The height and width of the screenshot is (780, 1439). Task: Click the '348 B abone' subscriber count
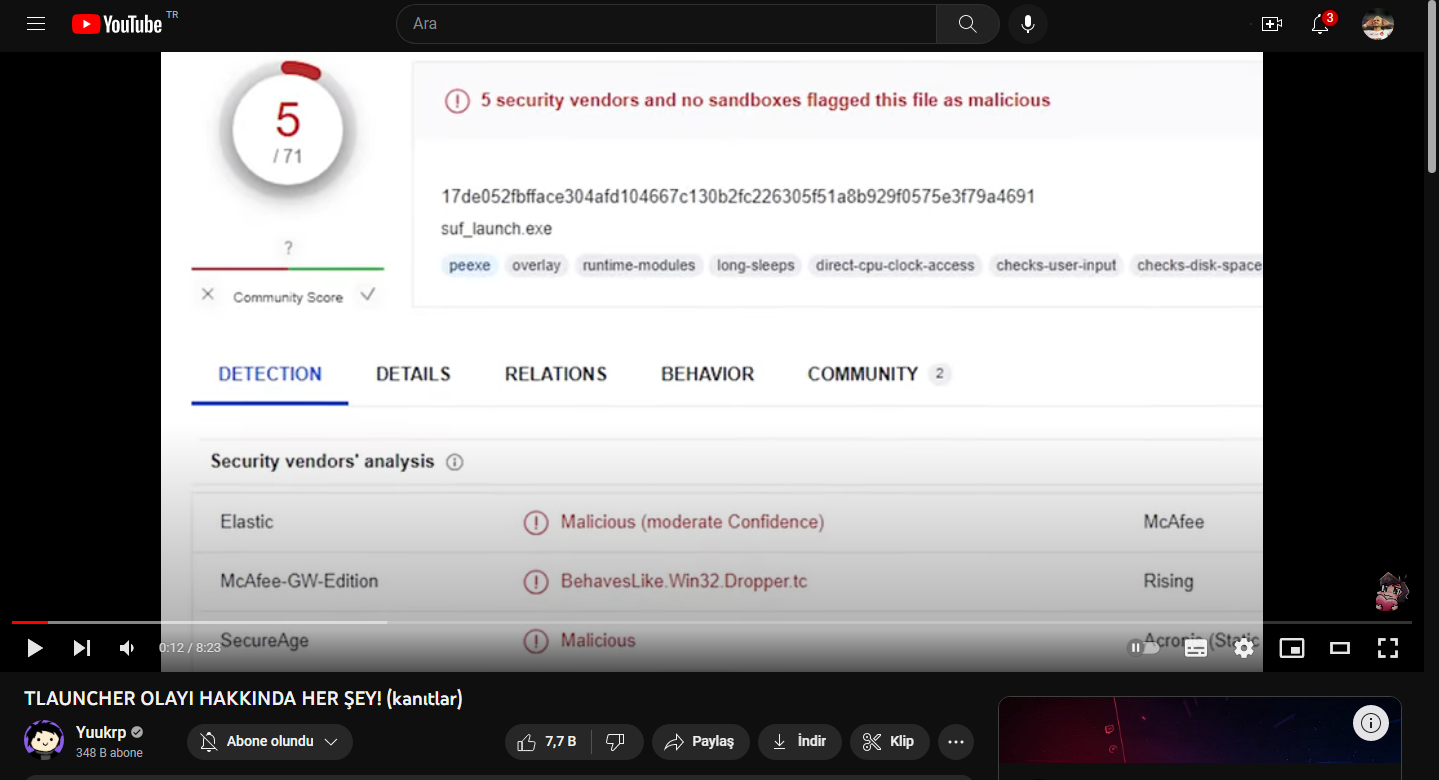click(x=109, y=753)
